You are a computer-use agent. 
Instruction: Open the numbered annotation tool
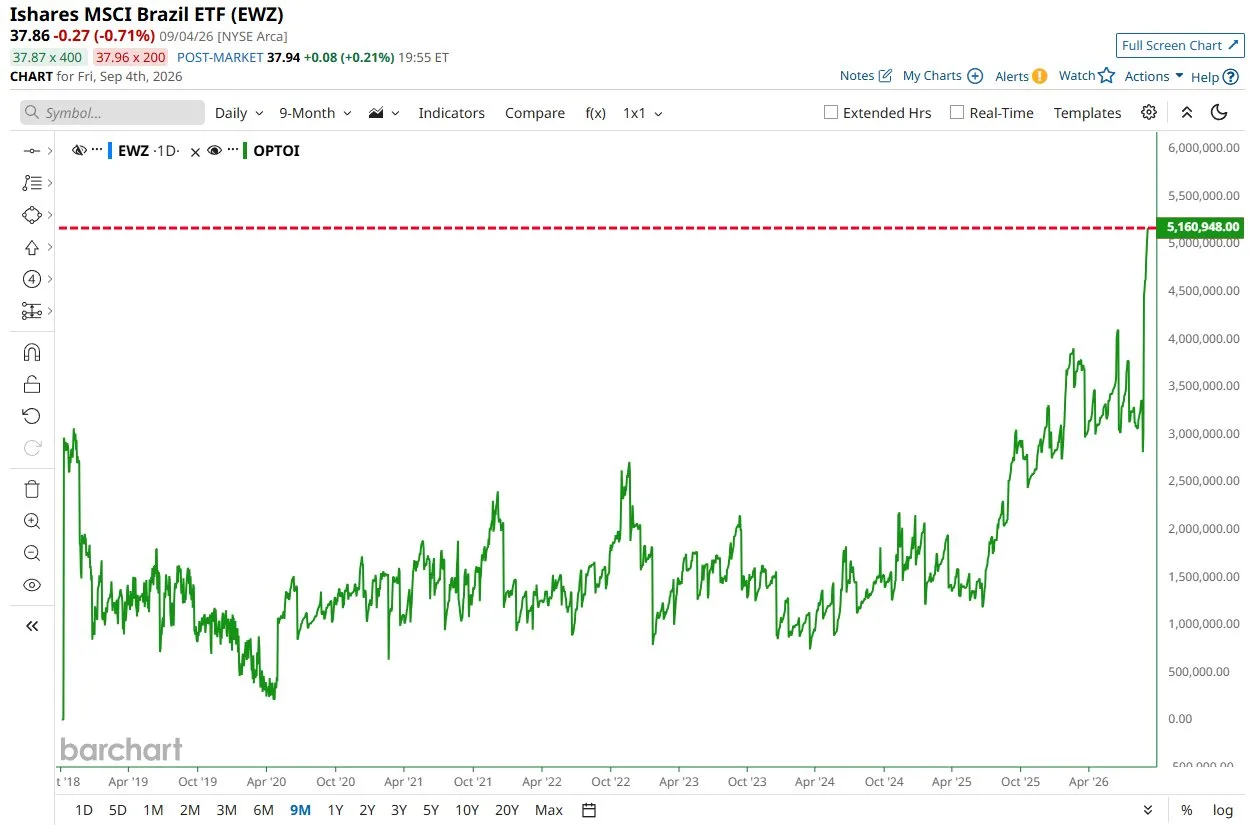tap(31, 279)
